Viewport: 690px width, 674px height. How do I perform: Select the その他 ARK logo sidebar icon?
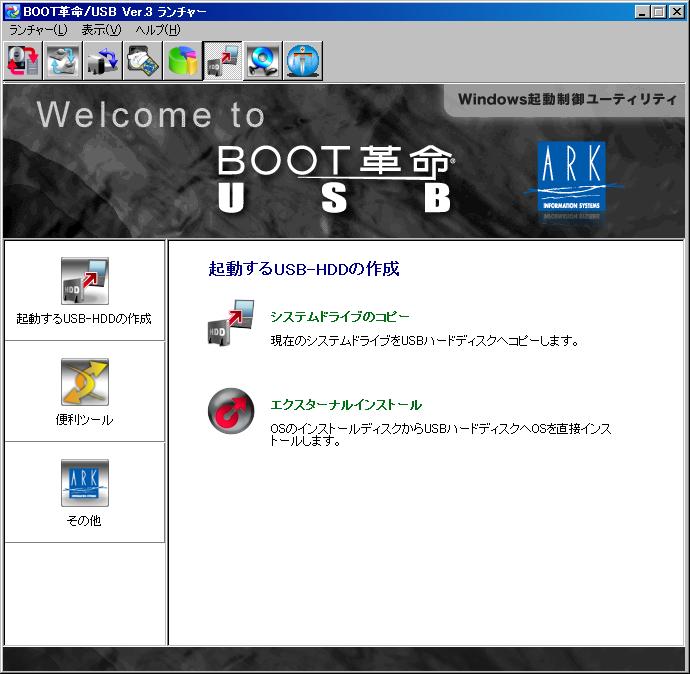pos(84,483)
